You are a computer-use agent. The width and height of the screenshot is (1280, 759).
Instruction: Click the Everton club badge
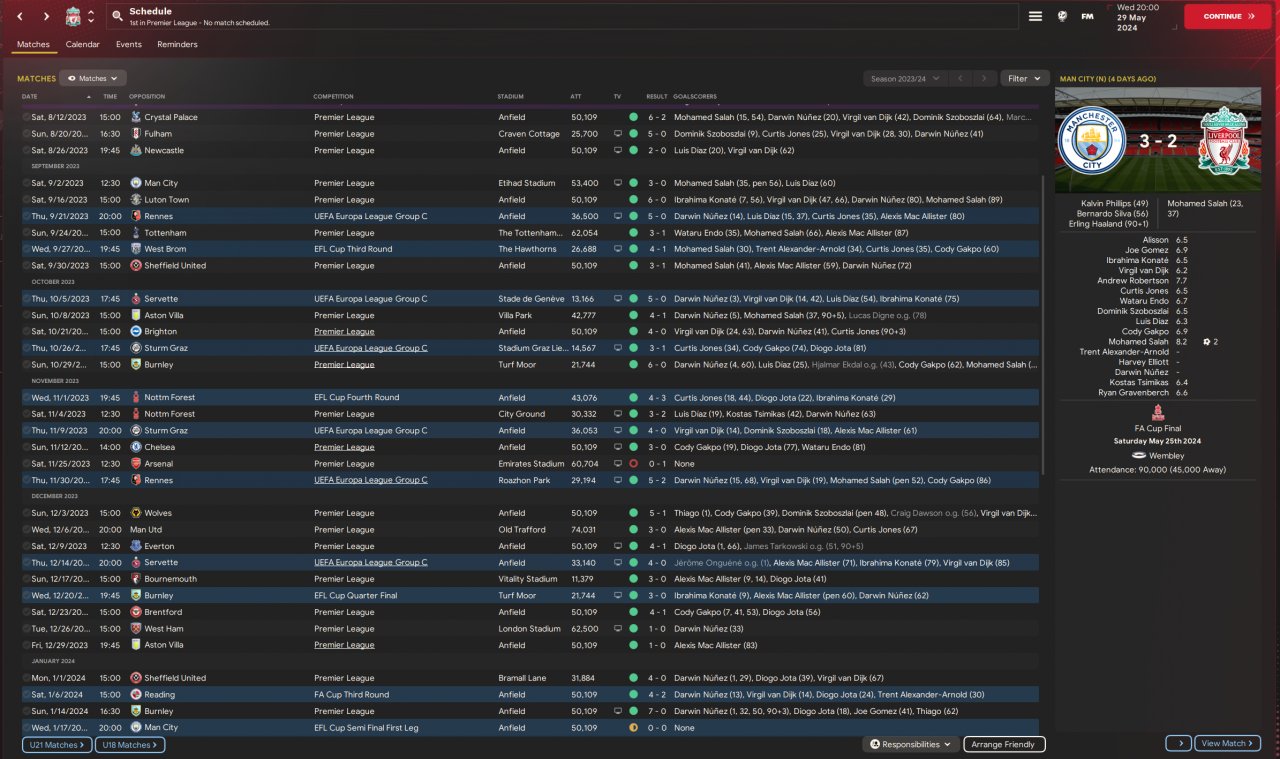tap(135, 546)
